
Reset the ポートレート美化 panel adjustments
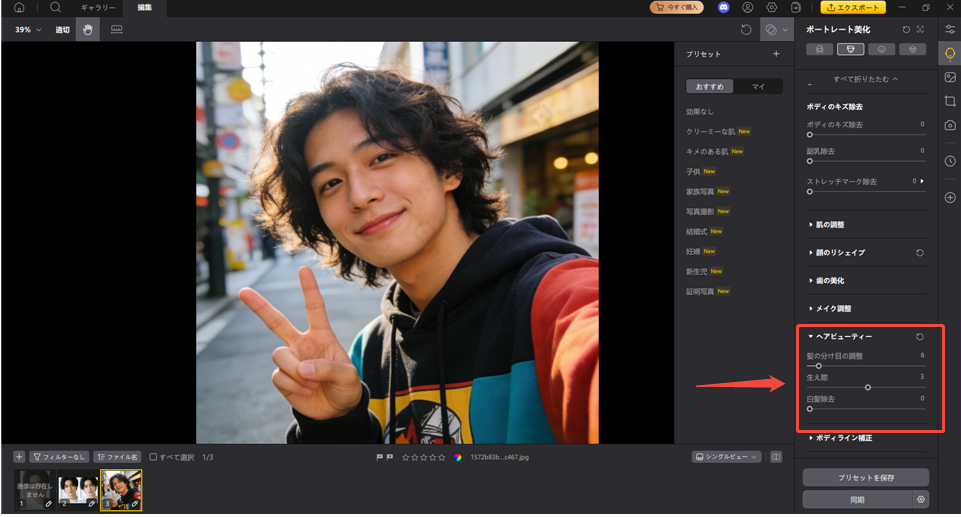coord(906,29)
